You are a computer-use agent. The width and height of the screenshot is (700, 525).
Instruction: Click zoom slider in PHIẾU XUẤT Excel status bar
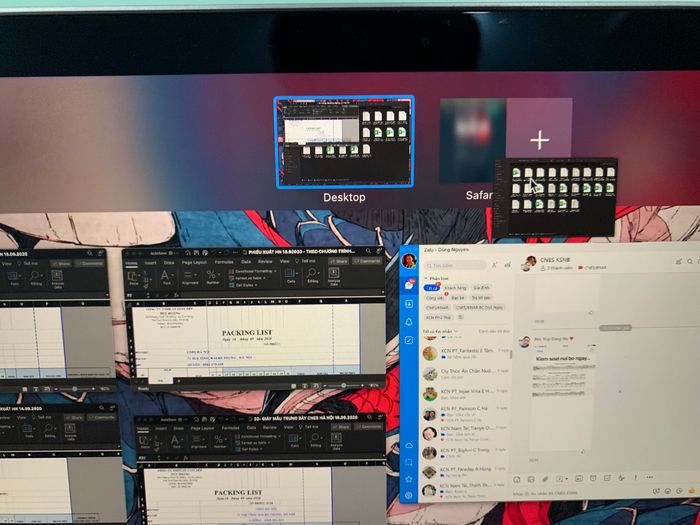[x=343, y=385]
